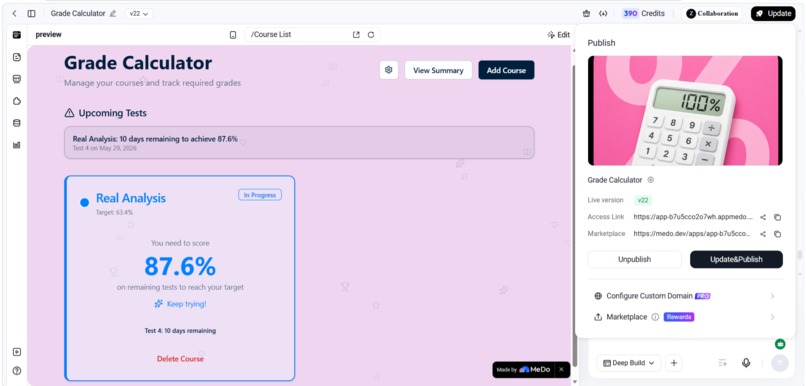Image resolution: width=806 pixels, height=386 pixels.
Task: Open the Deep Build mode dropdown
Action: click(628, 363)
